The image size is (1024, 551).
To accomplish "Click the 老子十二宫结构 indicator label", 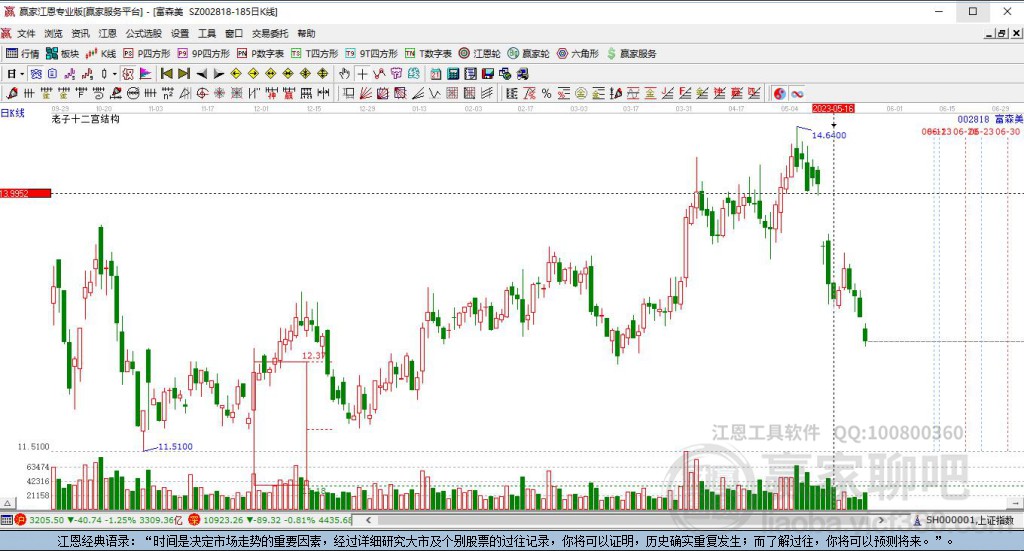I will (x=86, y=119).
